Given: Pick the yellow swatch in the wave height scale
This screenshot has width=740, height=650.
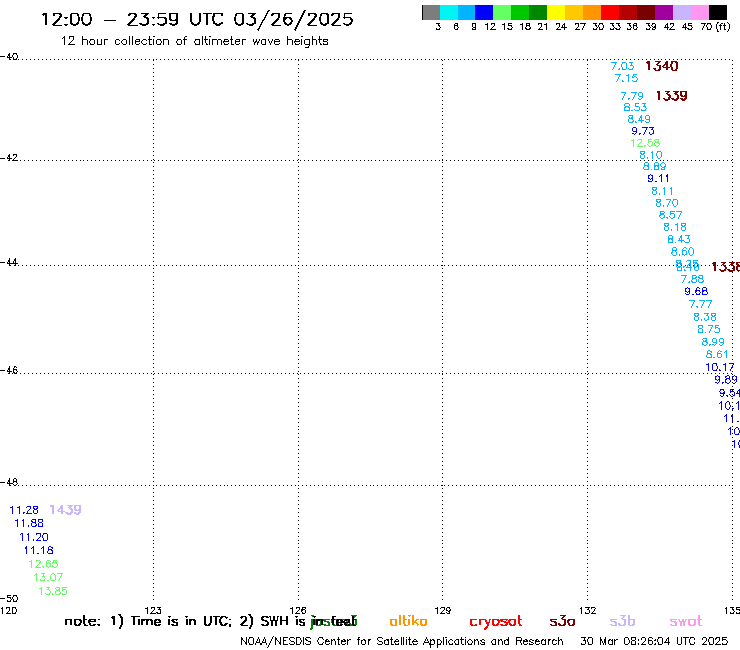Looking at the screenshot, I should pos(556,12).
